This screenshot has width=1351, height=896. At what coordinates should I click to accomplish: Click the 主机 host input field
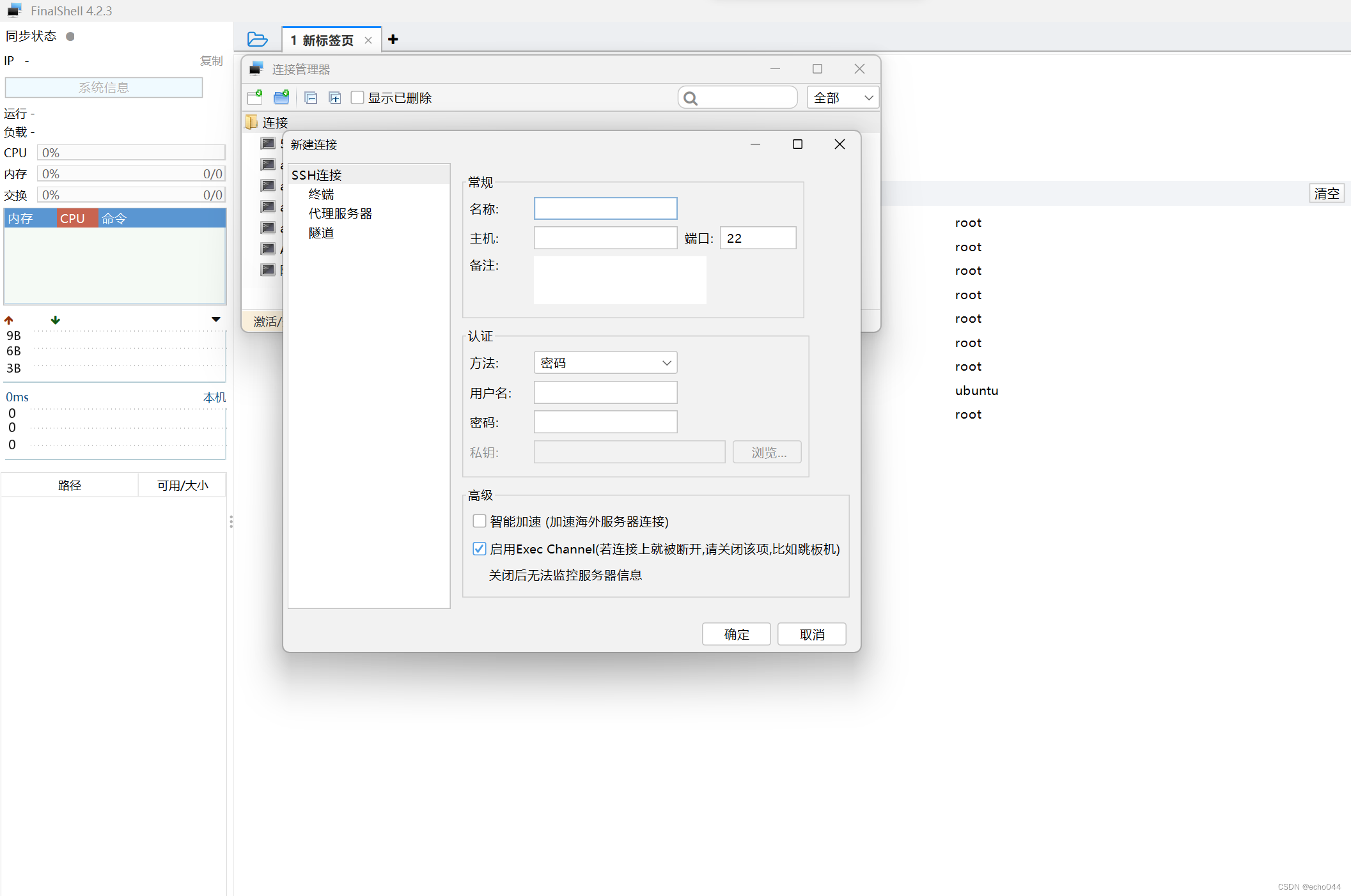tap(605, 238)
